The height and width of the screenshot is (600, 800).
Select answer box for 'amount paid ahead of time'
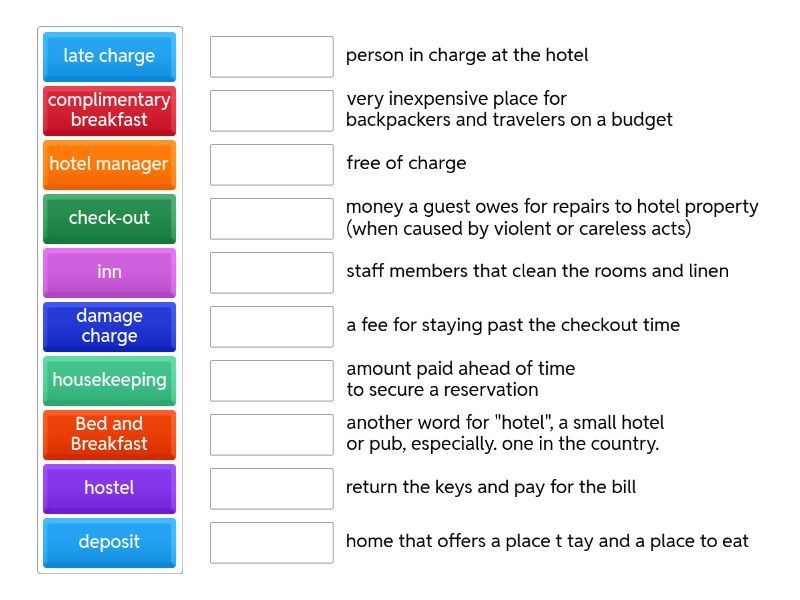pyautogui.click(x=271, y=381)
